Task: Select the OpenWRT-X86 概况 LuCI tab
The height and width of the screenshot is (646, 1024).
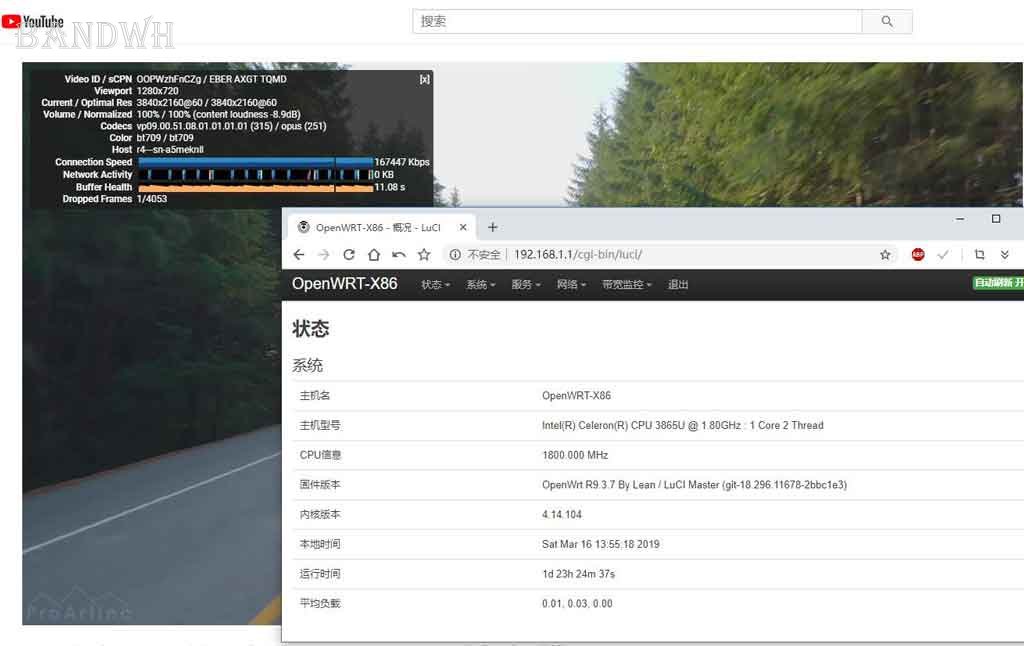Action: [379, 227]
